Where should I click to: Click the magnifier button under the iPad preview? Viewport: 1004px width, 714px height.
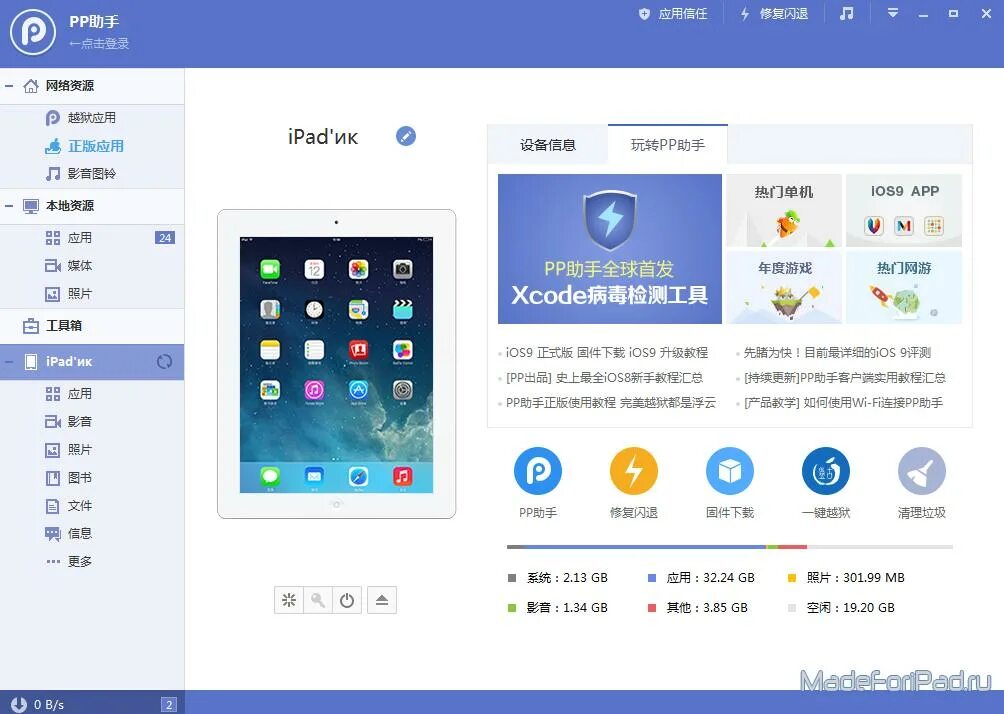318,600
